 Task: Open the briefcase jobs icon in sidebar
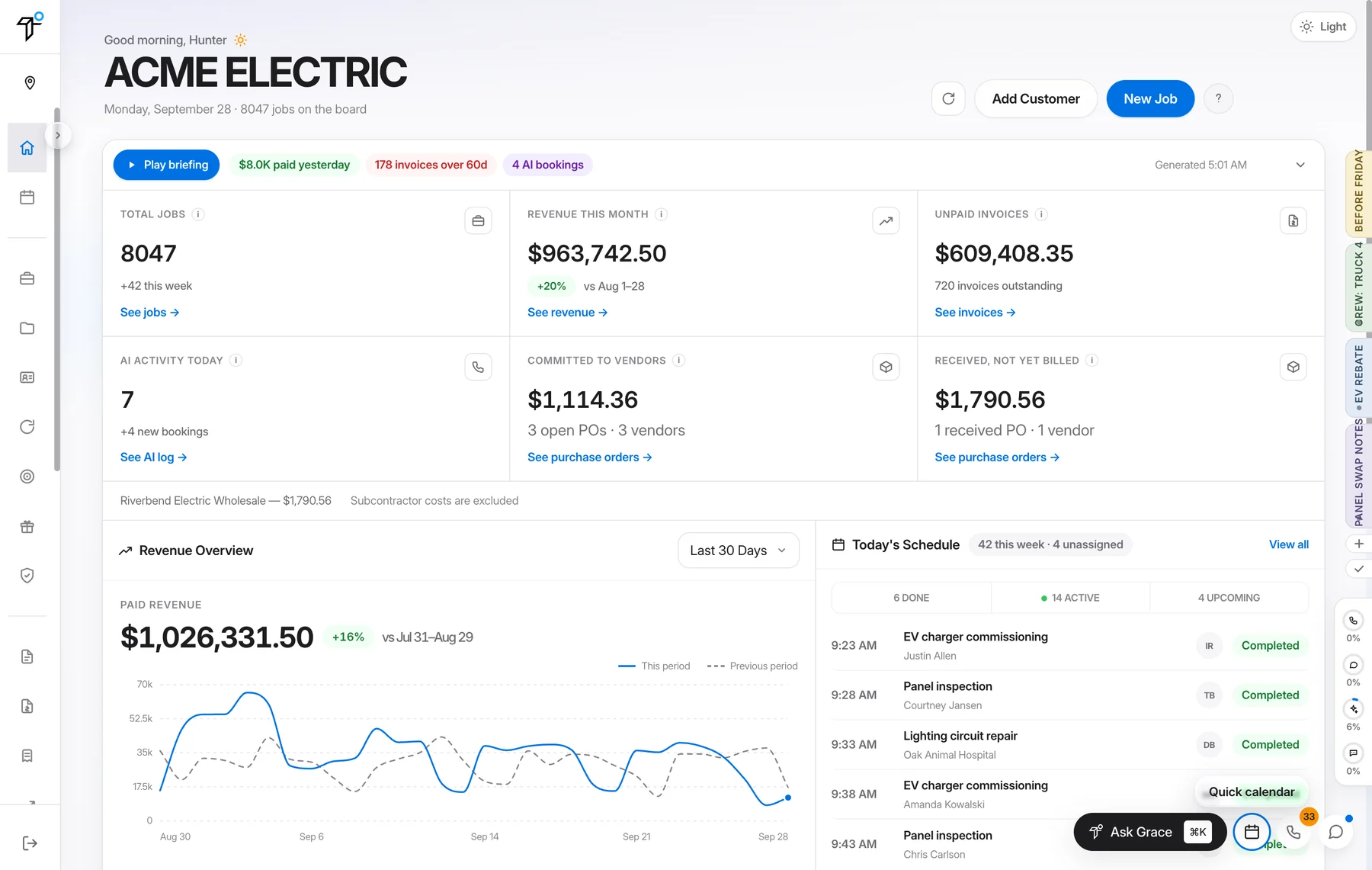27,278
